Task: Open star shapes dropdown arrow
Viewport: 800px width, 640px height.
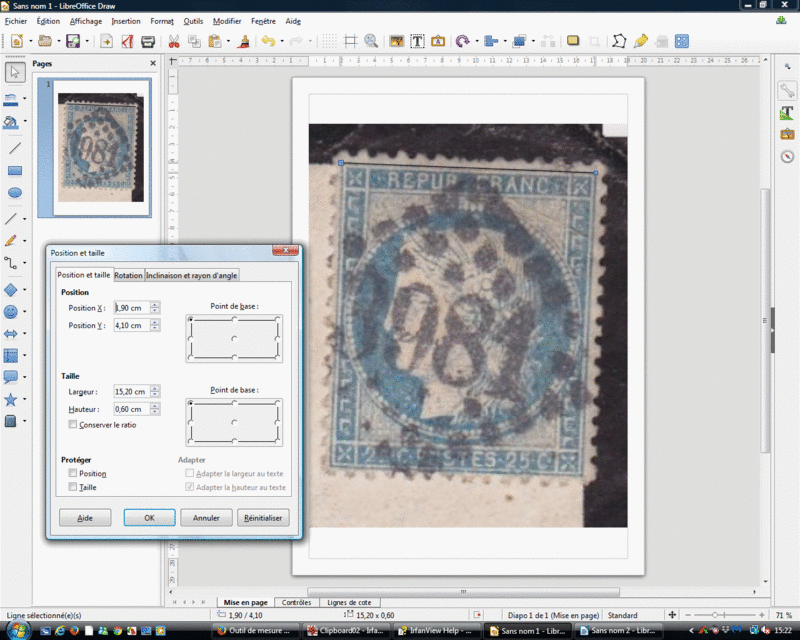Action: 24,399
